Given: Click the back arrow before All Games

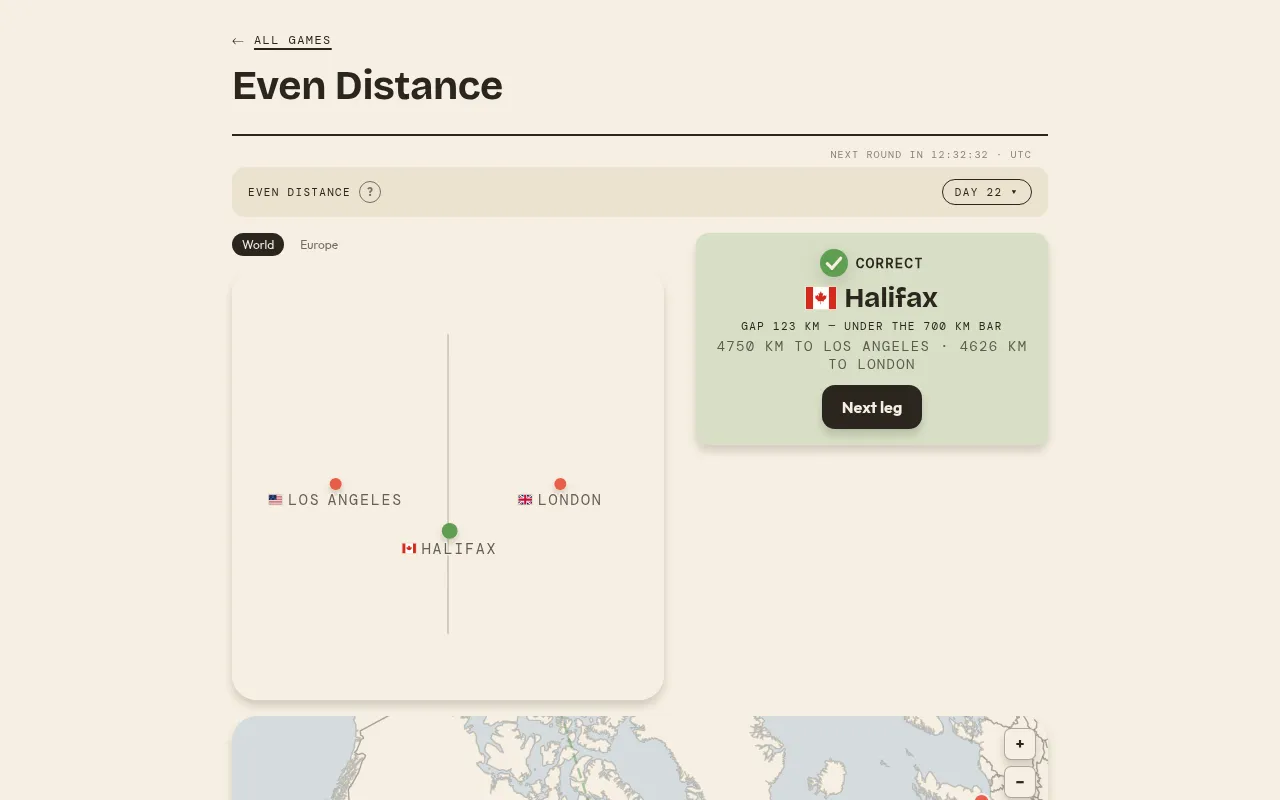Looking at the screenshot, I should click(238, 41).
